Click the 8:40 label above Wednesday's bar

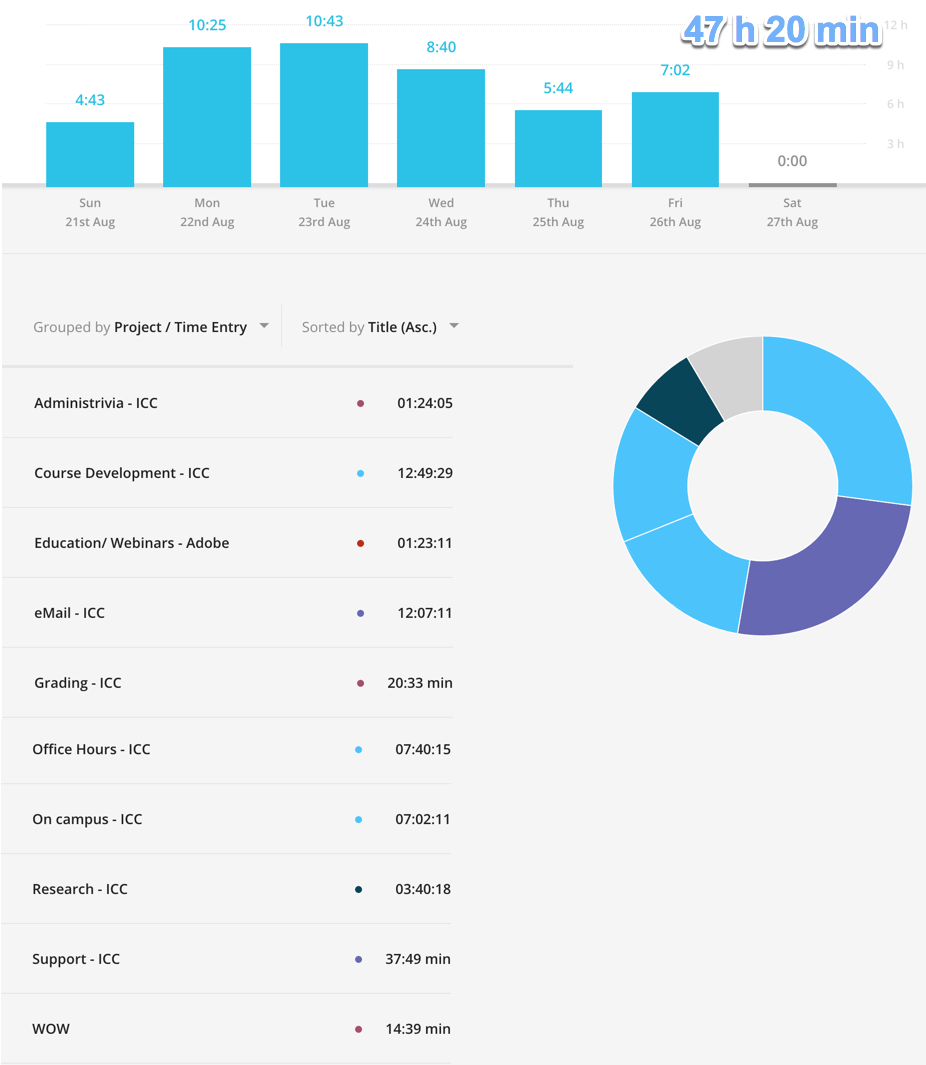point(441,47)
